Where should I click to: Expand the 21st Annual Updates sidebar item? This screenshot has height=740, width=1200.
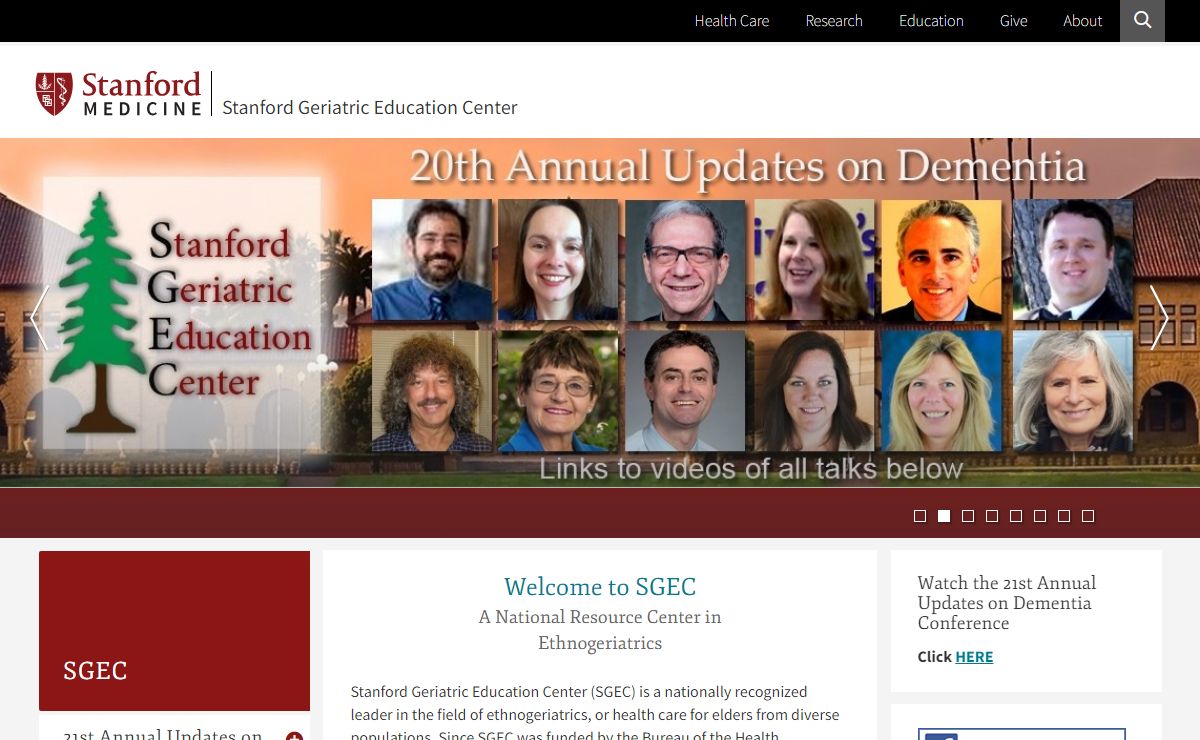coord(294,738)
